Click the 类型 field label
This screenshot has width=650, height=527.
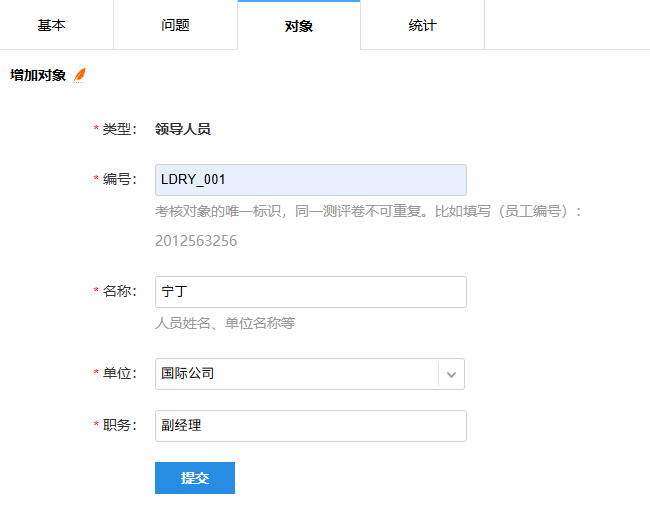click(x=119, y=129)
